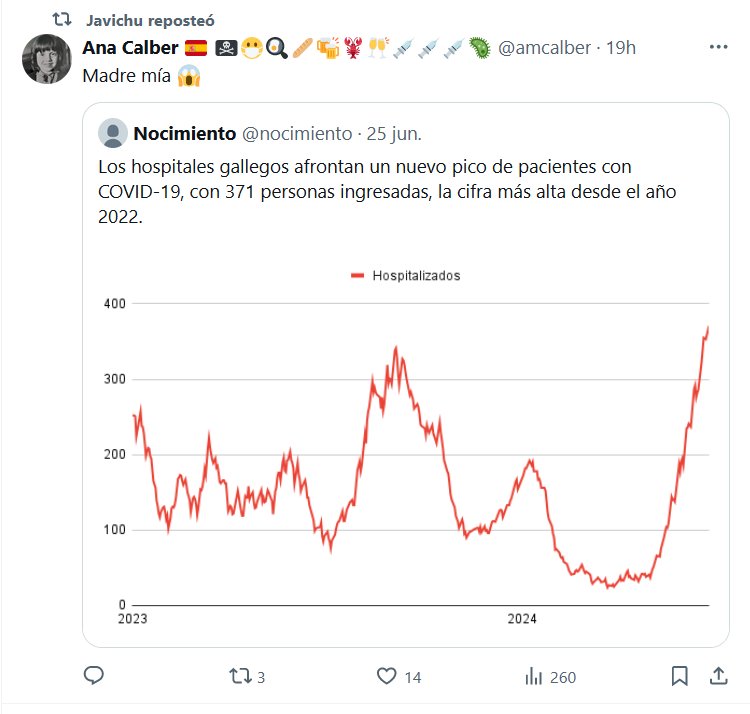Screen dimensions: 750x714
Task: Visit the @nocimiento handle
Action: point(297,133)
